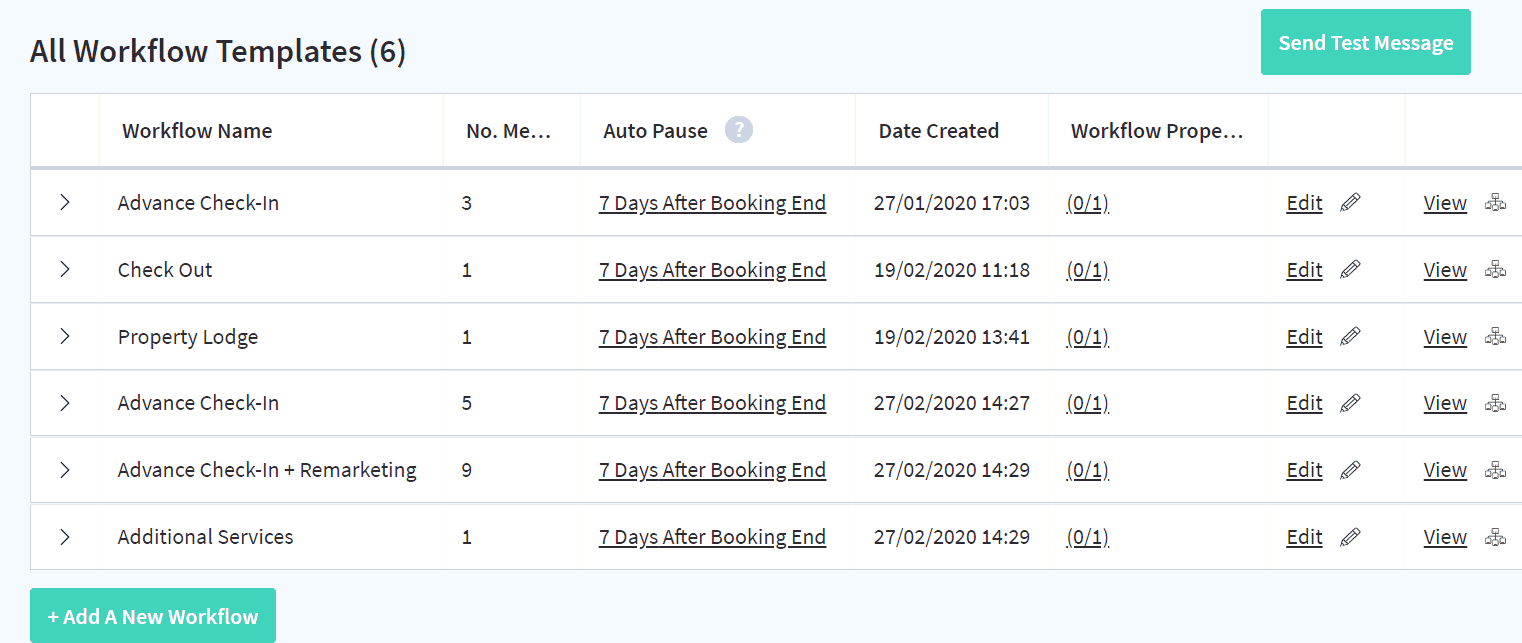
Task: Open Edit link for Additional Services
Action: coord(1304,537)
